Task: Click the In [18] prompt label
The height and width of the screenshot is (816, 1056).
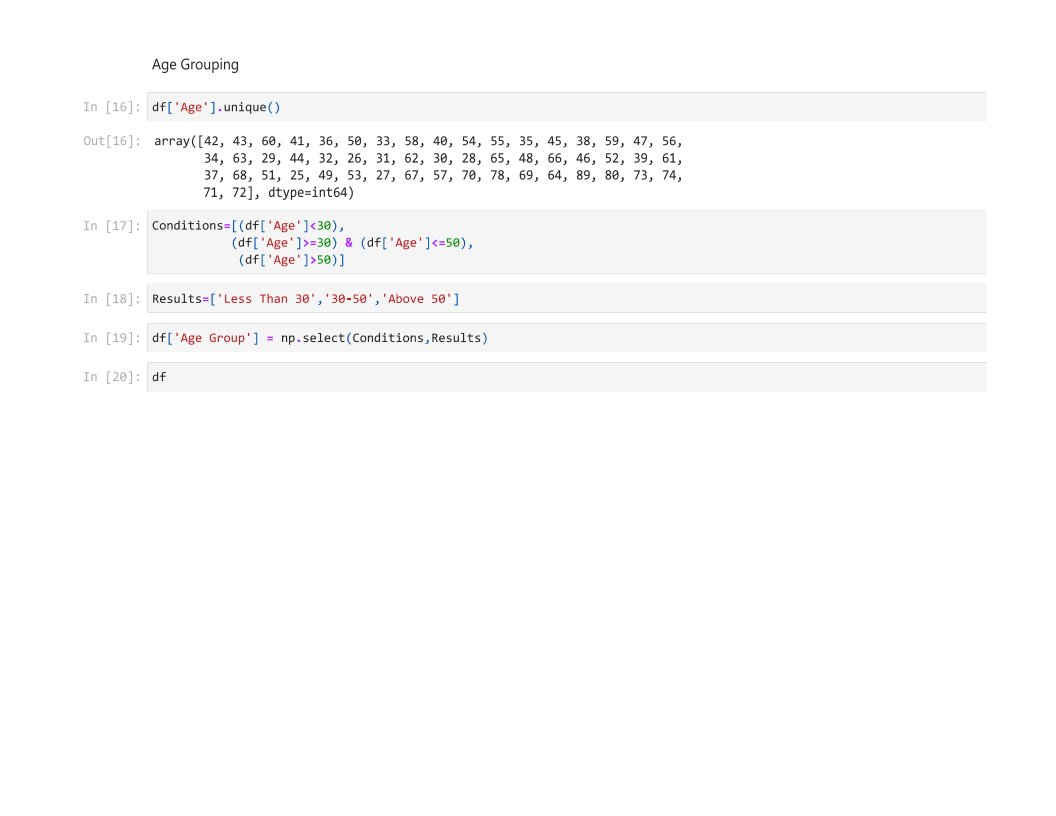Action: pos(112,298)
